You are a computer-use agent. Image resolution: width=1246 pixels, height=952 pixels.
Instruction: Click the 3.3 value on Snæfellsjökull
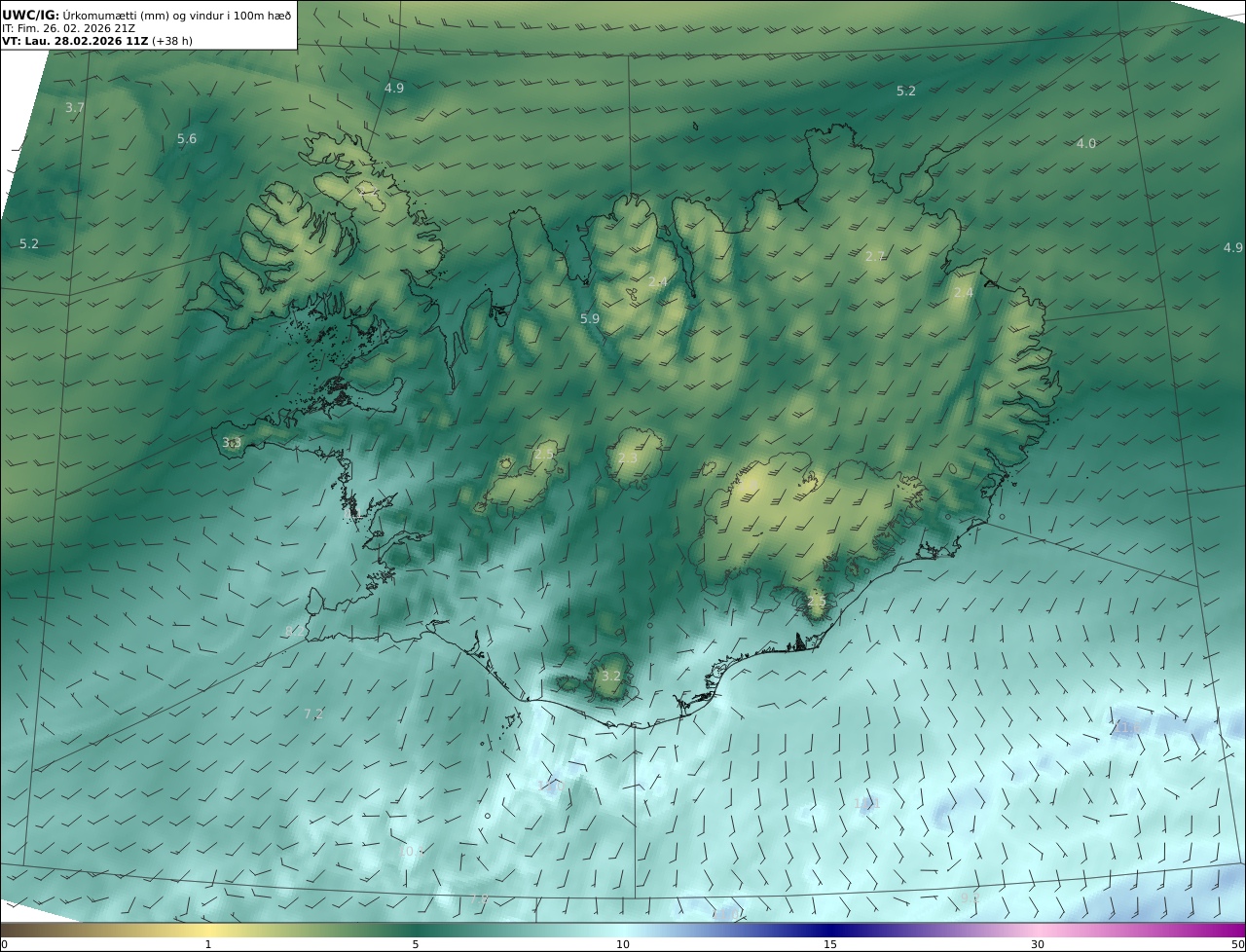coord(232,442)
